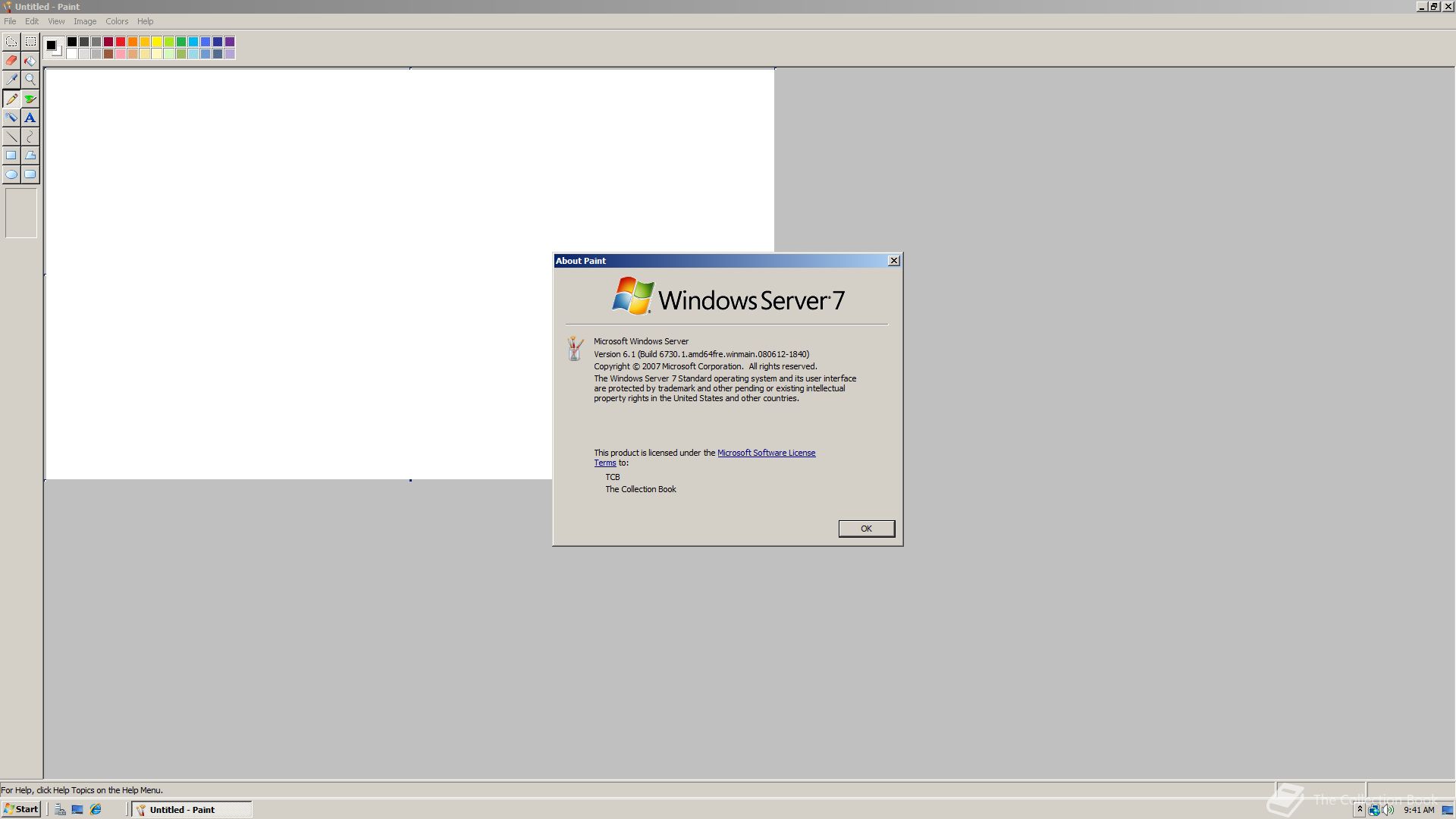
Task: Select the Rectangle shape tool
Action: (x=11, y=155)
